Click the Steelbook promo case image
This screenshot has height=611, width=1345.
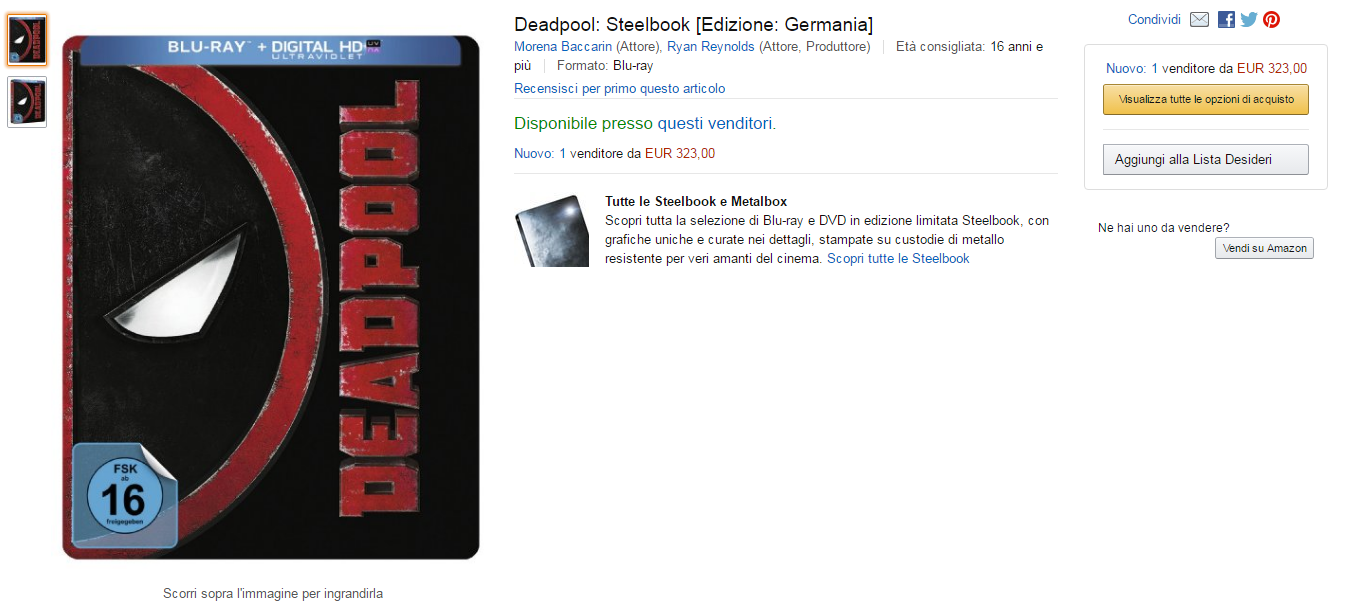[x=552, y=231]
